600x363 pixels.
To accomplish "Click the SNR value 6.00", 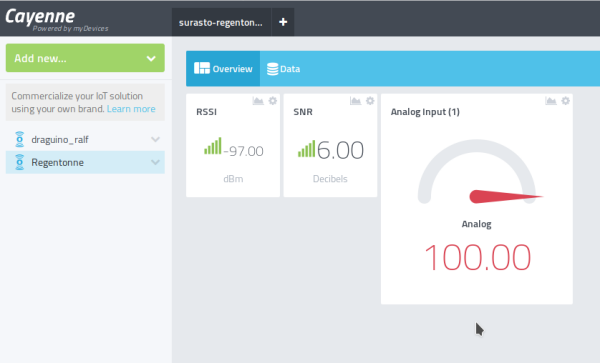I will pos(340,150).
